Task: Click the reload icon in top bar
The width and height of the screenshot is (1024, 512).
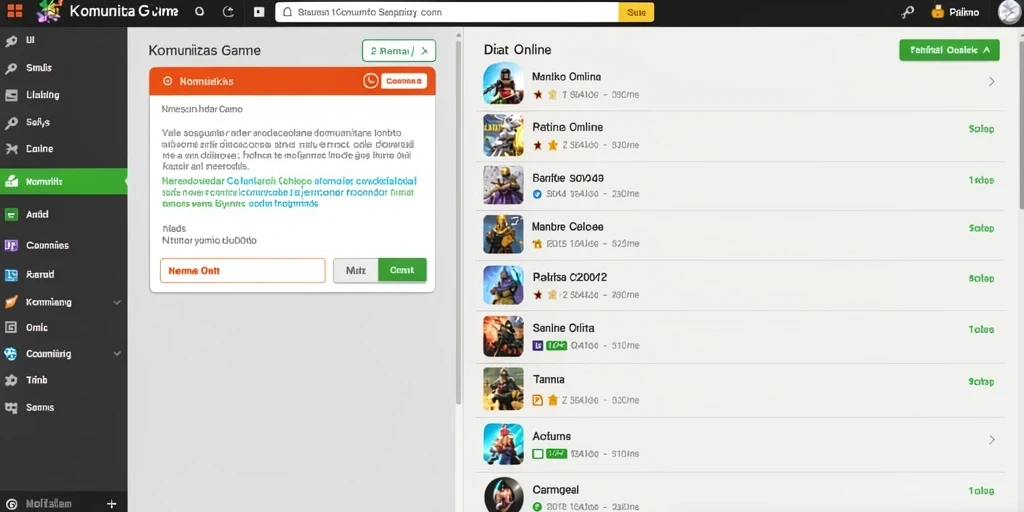Action: click(228, 12)
